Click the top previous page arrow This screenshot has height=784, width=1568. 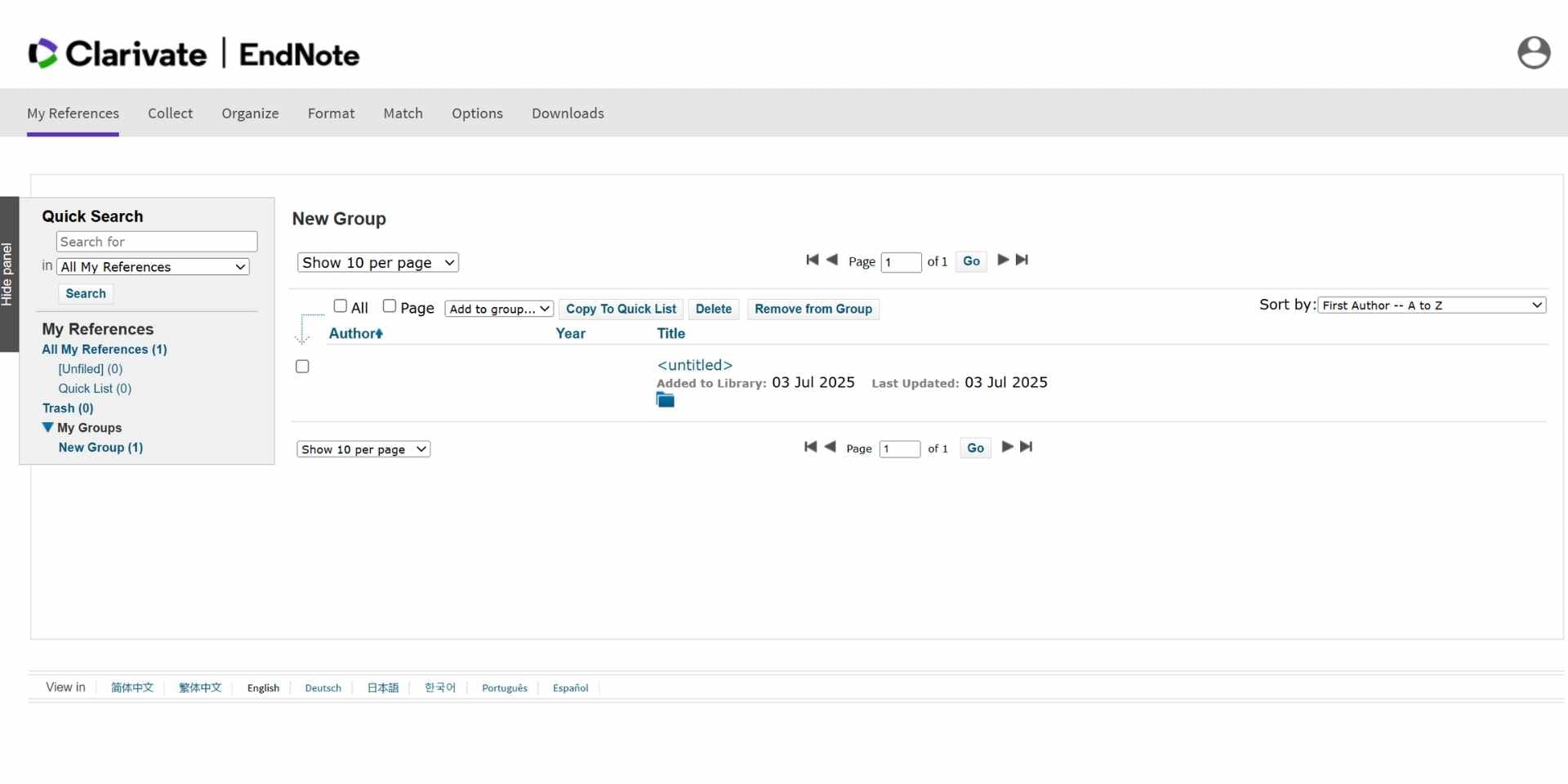coord(832,260)
